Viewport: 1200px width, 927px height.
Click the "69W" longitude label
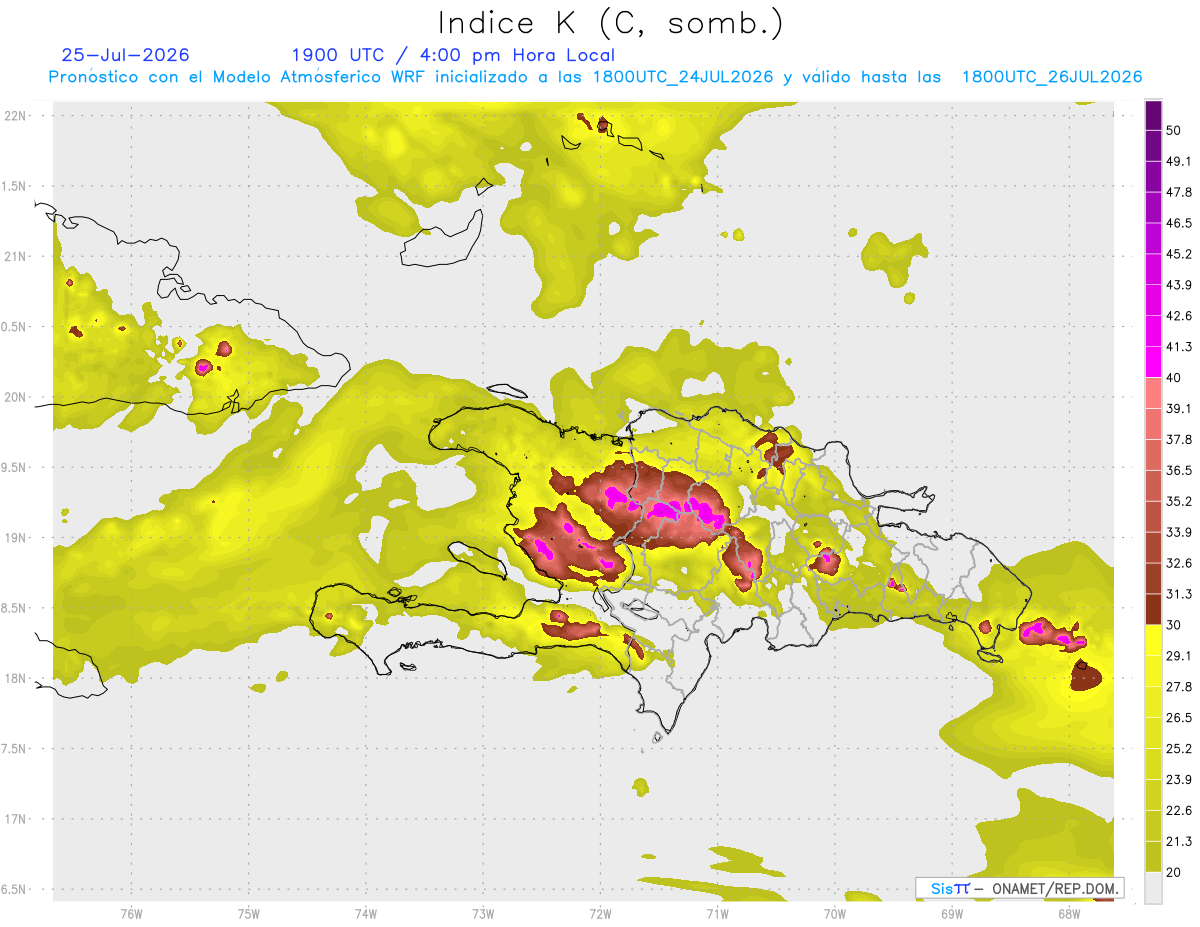951,913
